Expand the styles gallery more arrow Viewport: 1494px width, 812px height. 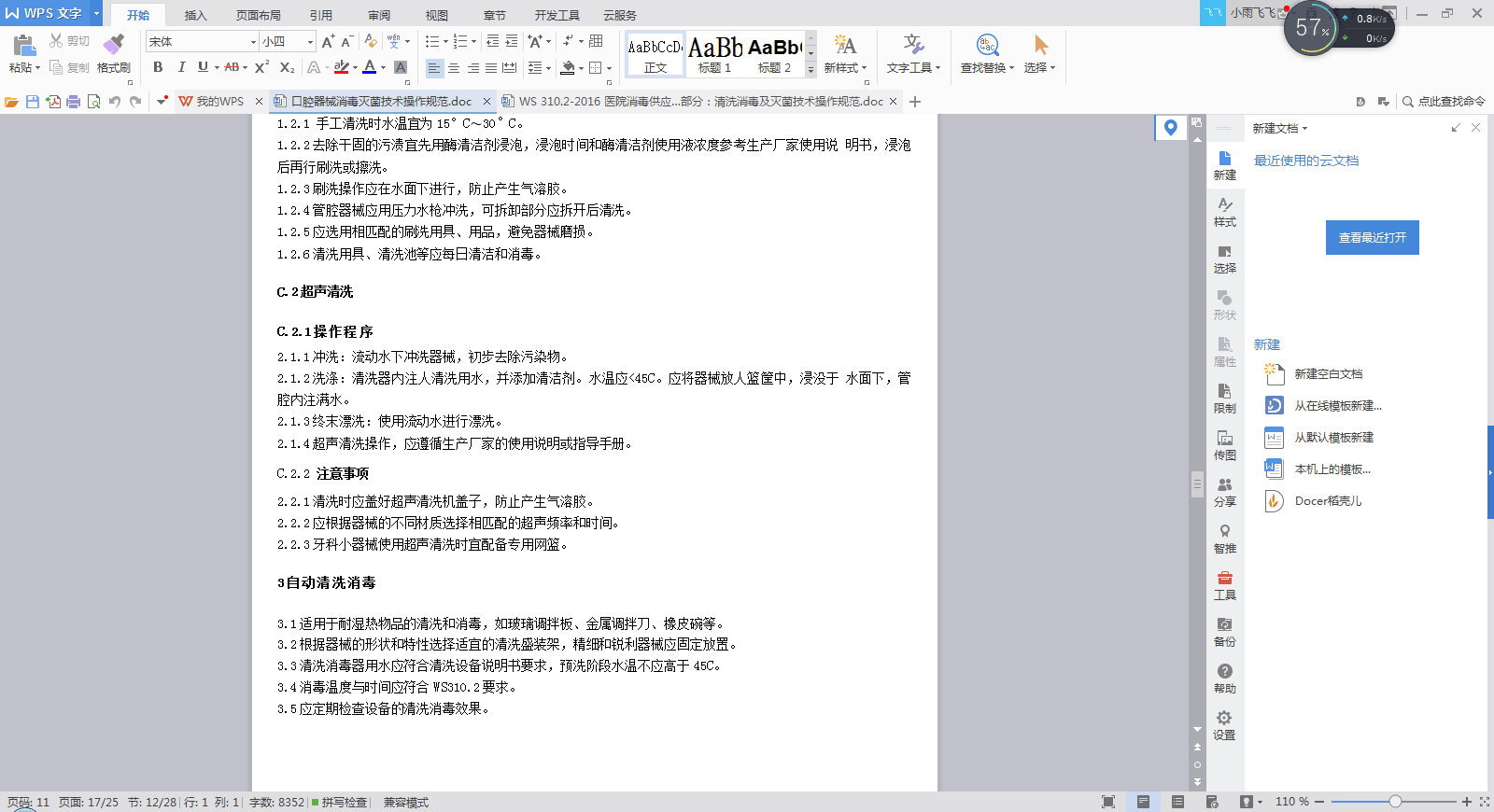point(810,70)
